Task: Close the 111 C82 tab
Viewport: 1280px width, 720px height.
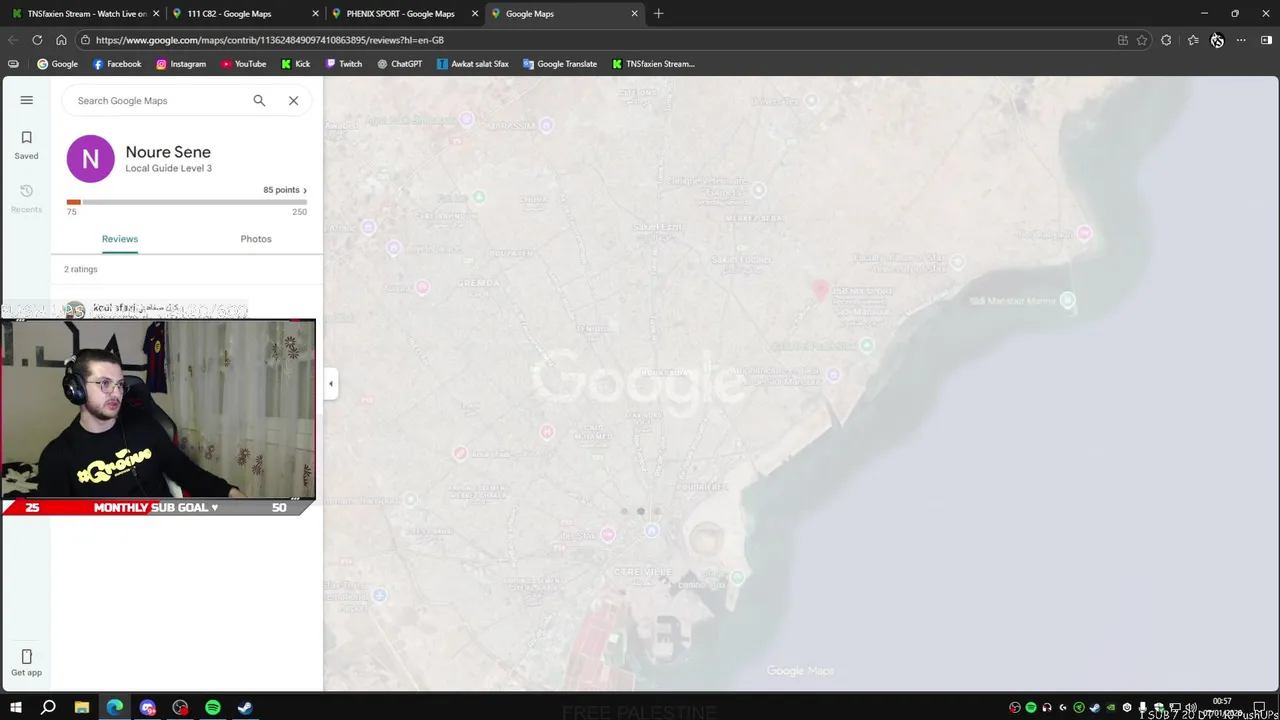Action: [x=315, y=14]
